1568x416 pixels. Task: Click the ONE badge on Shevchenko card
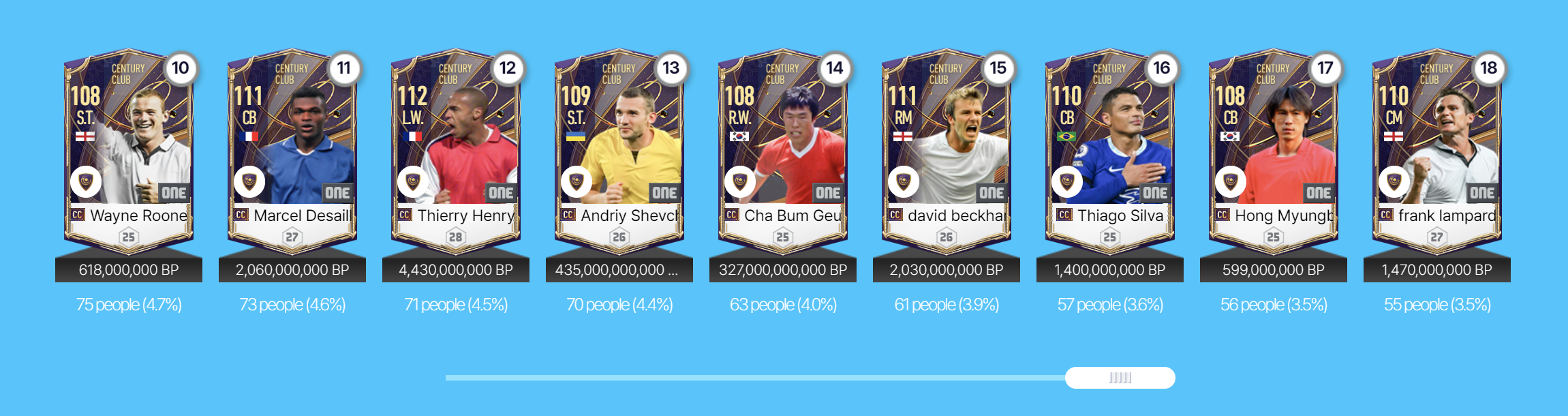click(x=664, y=193)
